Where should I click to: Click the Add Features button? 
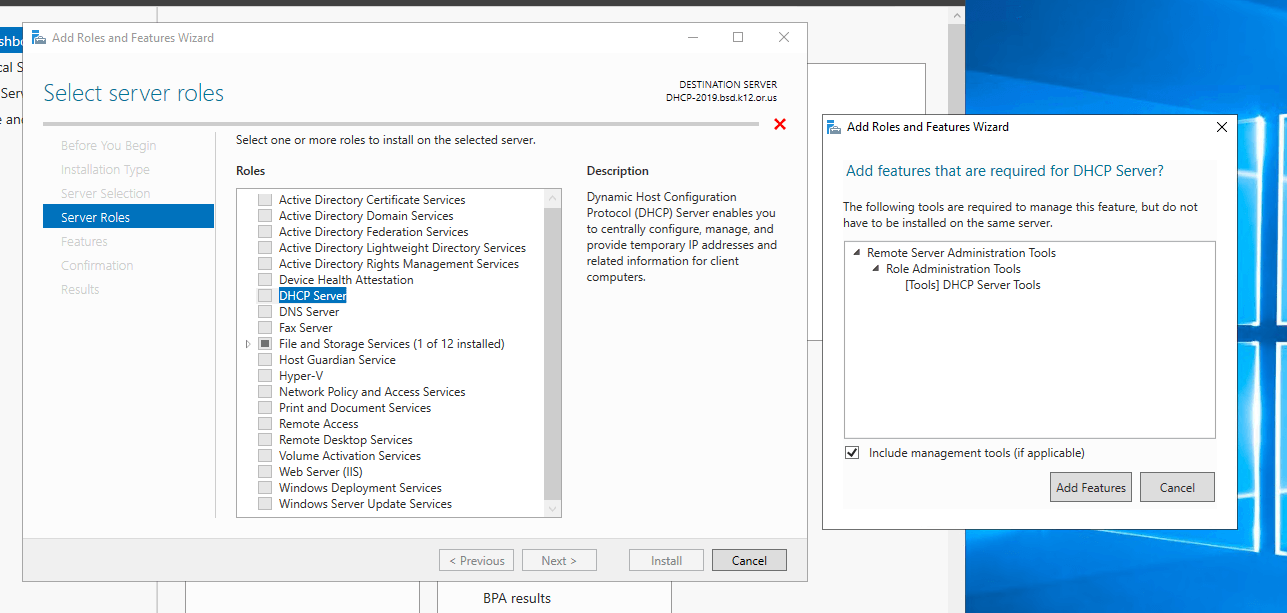point(1091,487)
